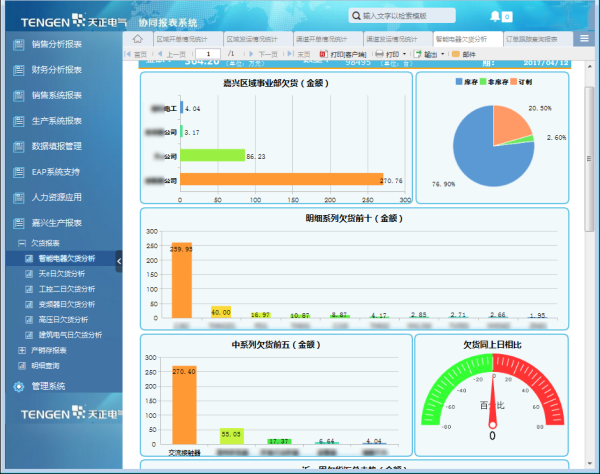The image size is (600, 474).
Task: Click the 库存 blue legend swatch
Action: pos(459,81)
